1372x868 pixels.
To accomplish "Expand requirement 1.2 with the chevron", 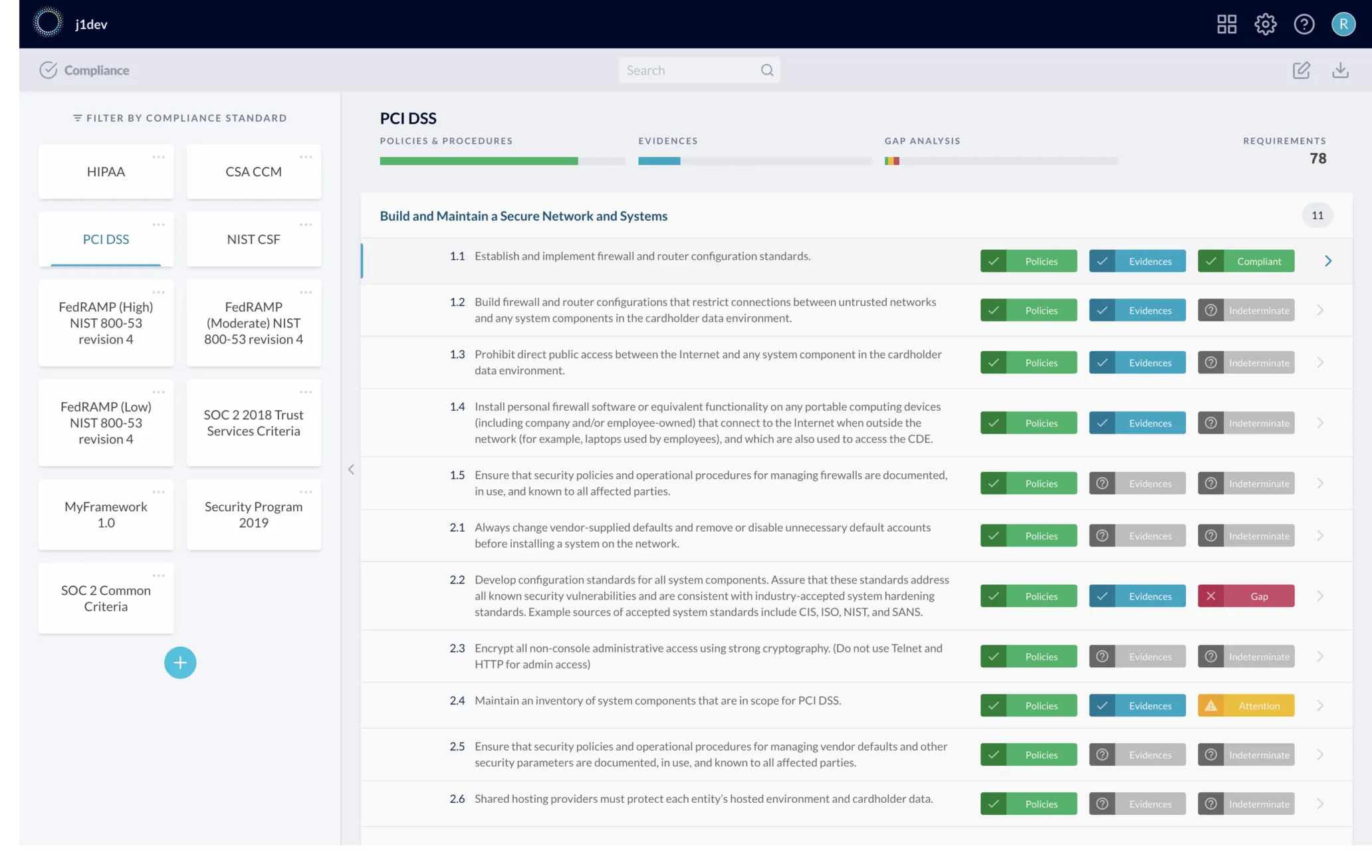I will click(1320, 310).
